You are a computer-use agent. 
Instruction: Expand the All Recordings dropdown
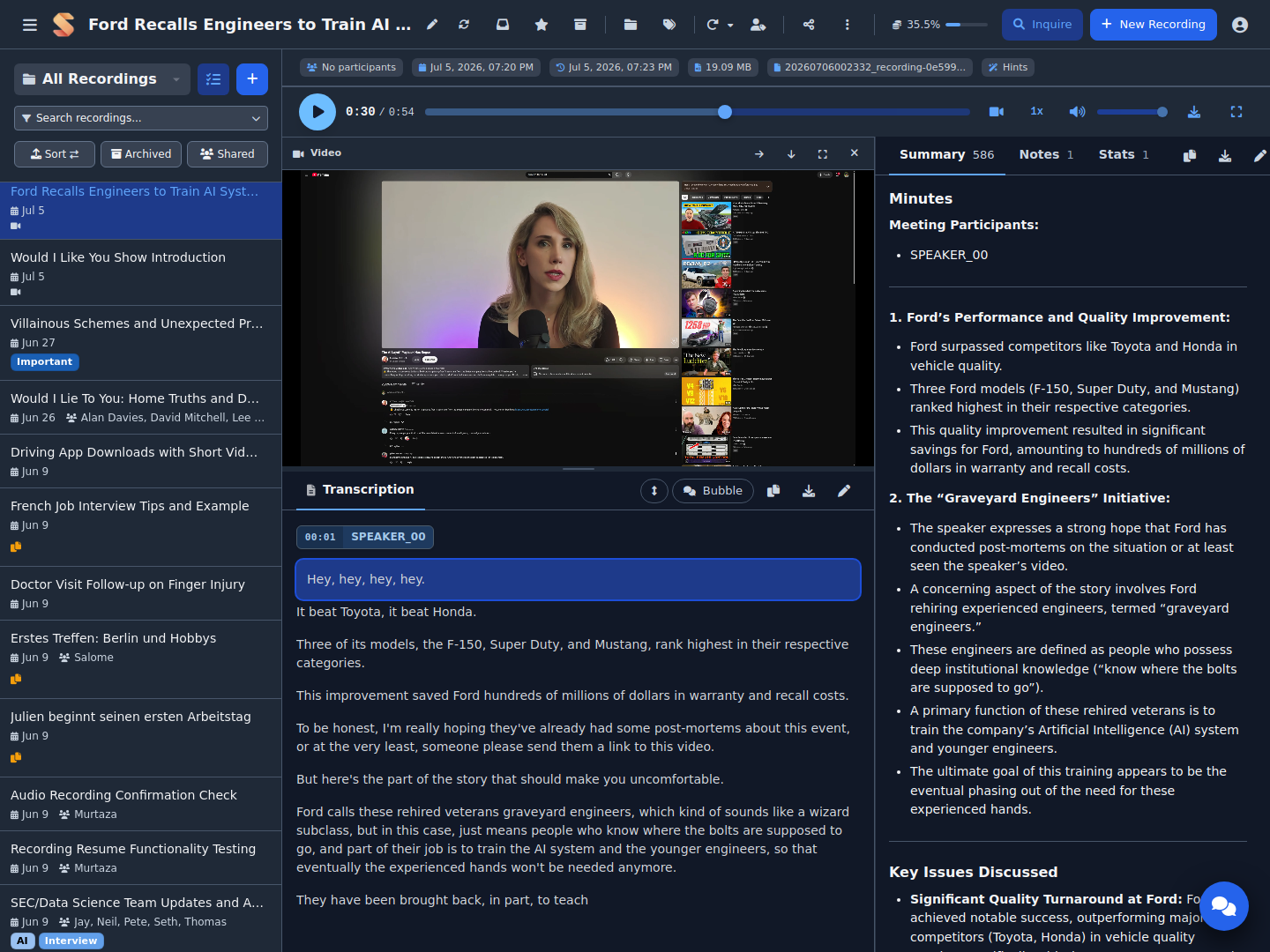point(102,79)
